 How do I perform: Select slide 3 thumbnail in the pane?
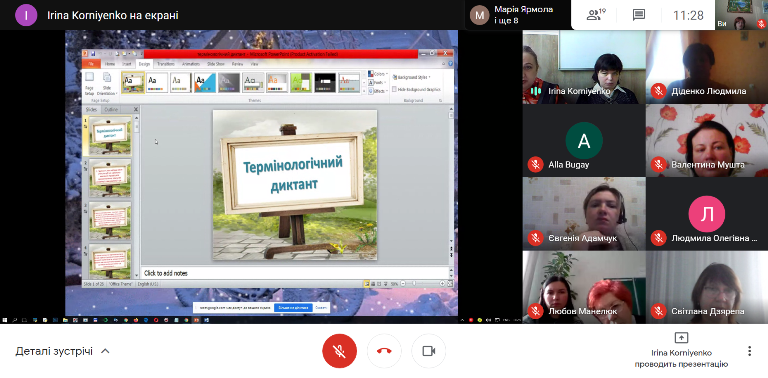coord(110,220)
